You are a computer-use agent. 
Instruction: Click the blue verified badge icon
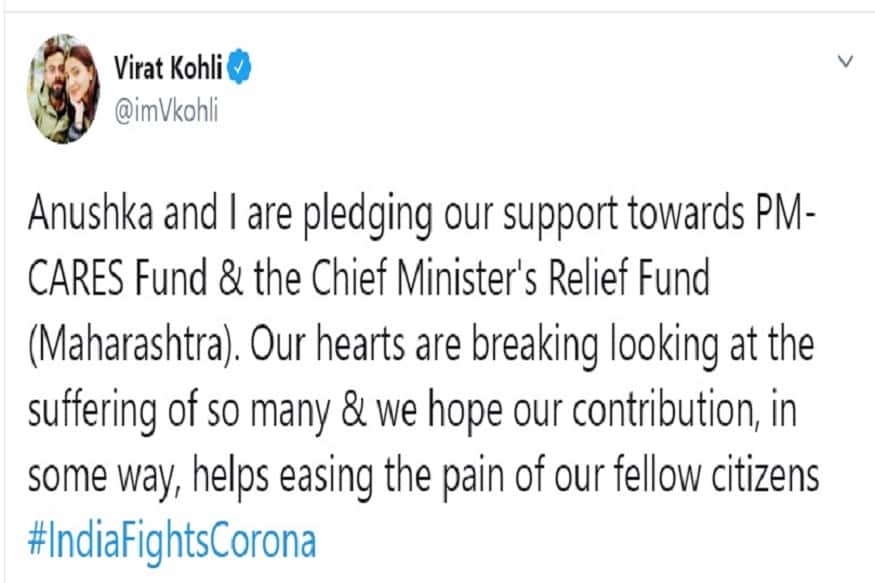tap(239, 67)
